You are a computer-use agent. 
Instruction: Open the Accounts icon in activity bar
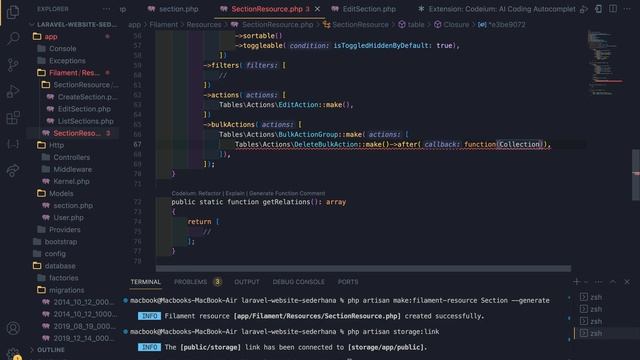coord(13,328)
